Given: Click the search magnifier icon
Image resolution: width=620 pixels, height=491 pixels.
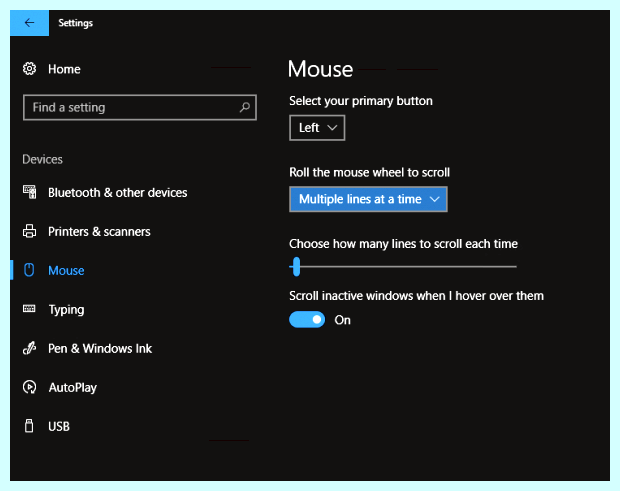Looking at the screenshot, I should click(x=245, y=107).
